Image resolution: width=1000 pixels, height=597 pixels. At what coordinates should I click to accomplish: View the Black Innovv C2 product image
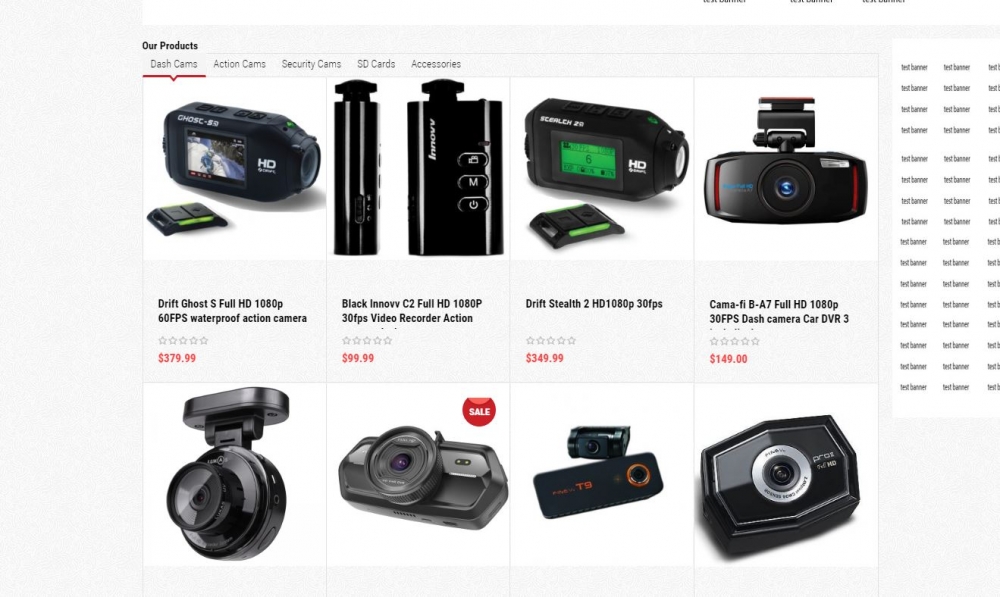[418, 169]
